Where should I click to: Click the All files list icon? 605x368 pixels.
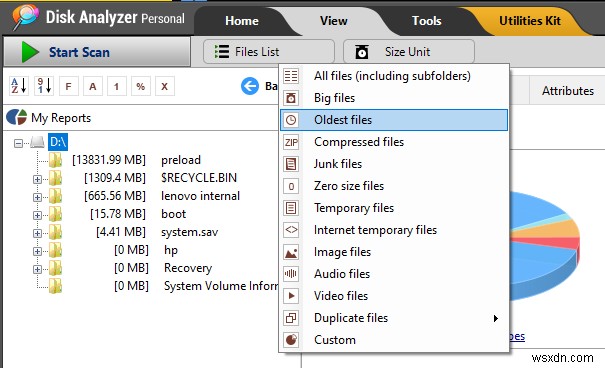[x=291, y=76]
